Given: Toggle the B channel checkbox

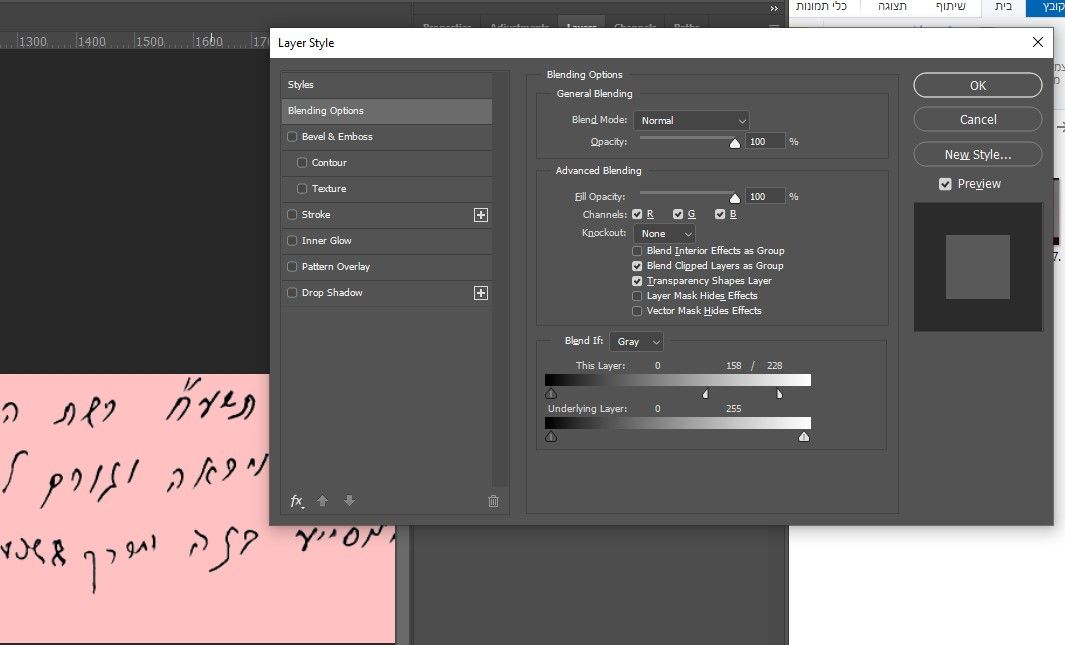Looking at the screenshot, I should pos(720,214).
